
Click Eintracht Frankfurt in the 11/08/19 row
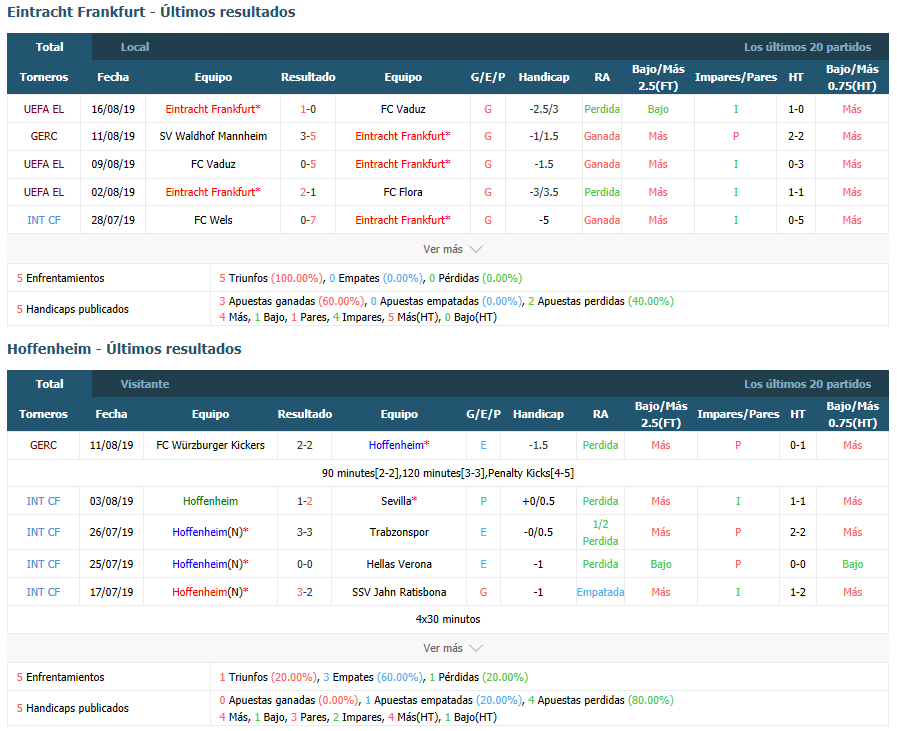[403, 136]
